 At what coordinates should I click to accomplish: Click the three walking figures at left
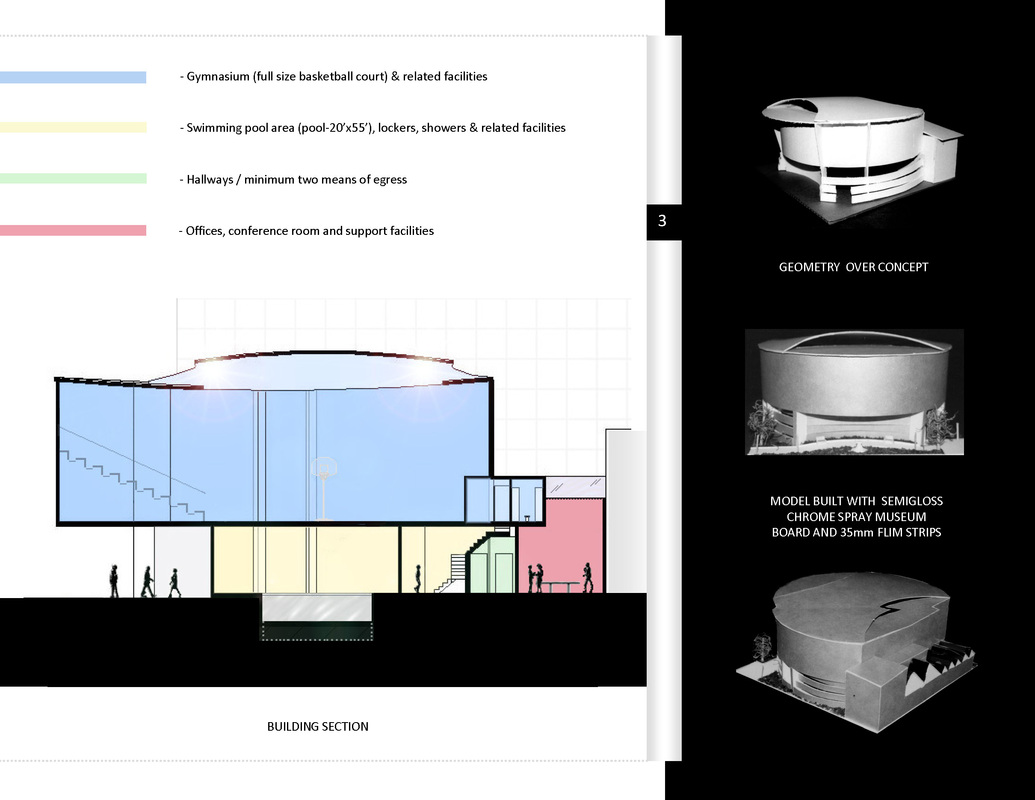[145, 582]
